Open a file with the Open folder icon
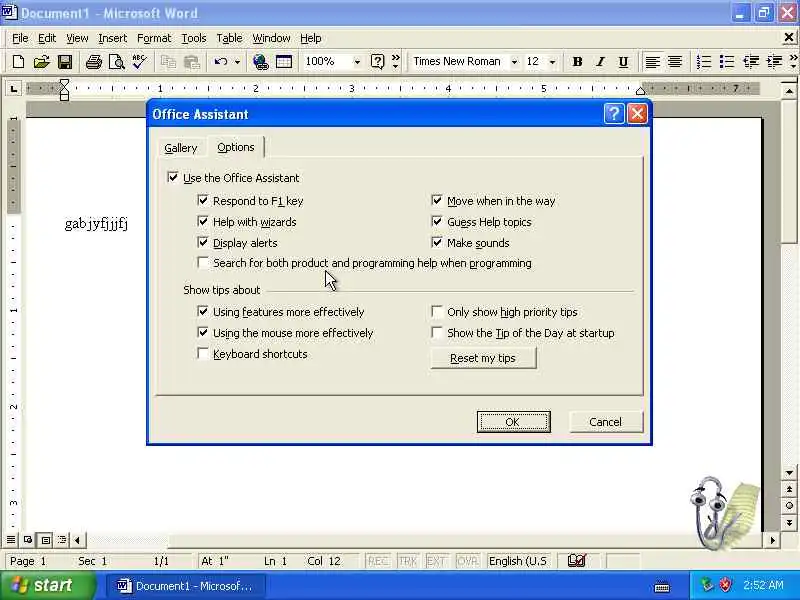Viewport: 800px width, 600px height. 41,62
